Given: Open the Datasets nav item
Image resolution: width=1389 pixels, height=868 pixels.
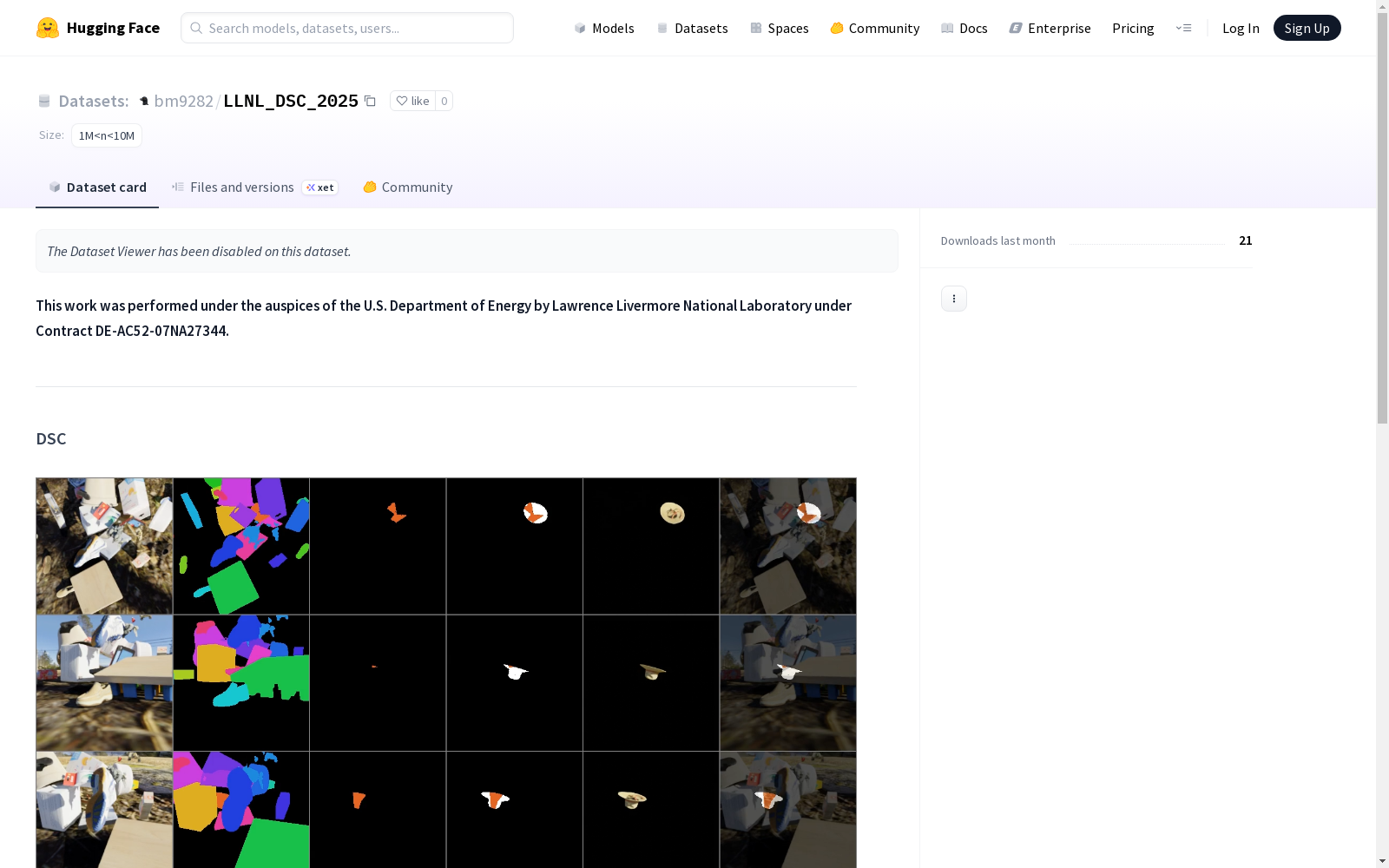Looking at the screenshot, I should click(692, 28).
